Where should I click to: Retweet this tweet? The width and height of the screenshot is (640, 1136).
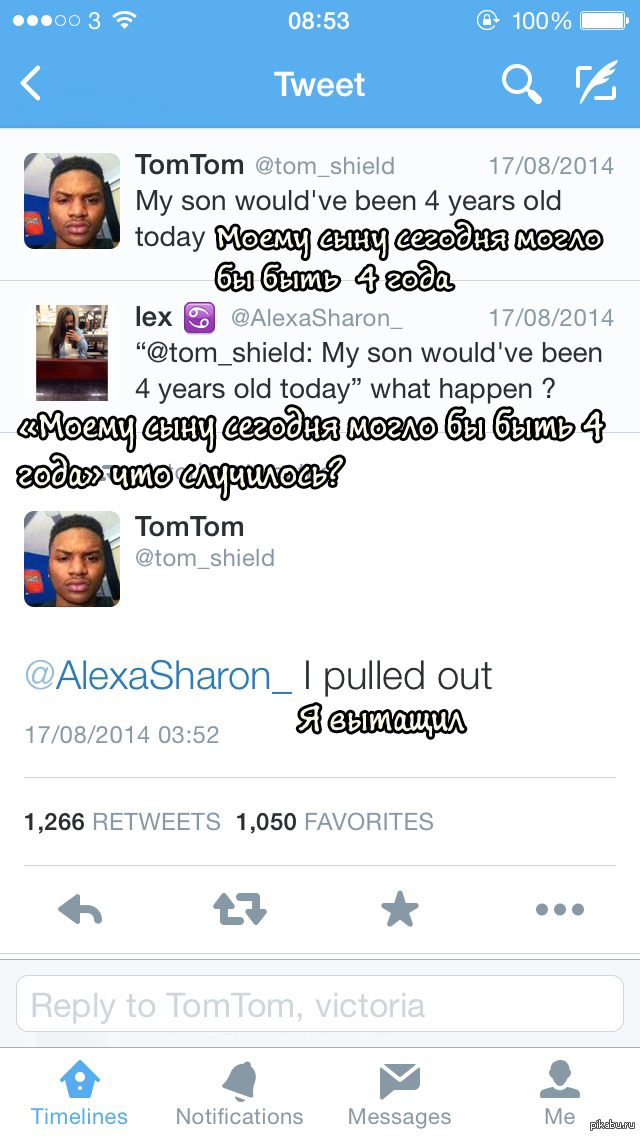(240, 909)
